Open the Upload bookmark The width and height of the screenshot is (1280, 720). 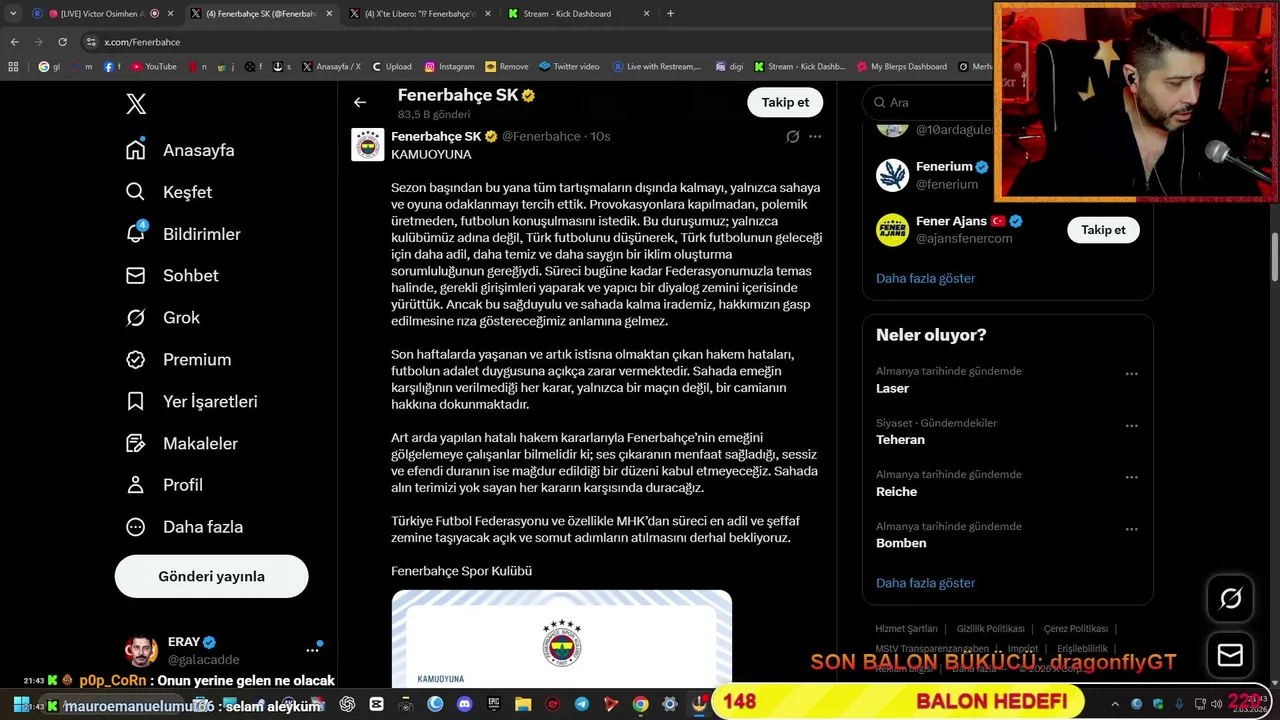click(x=391, y=67)
